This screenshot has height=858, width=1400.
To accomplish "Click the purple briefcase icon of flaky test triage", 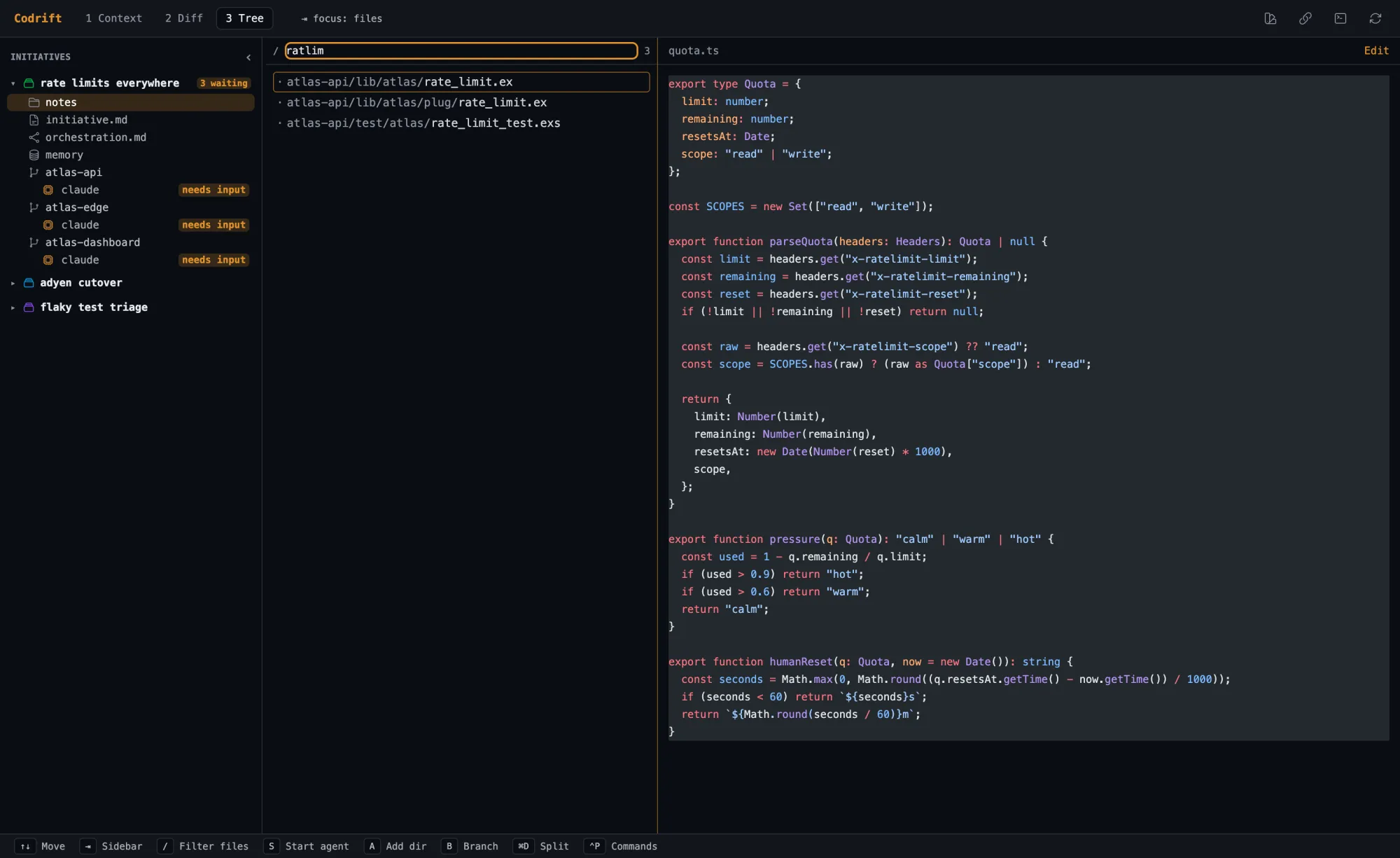I will [x=29, y=307].
